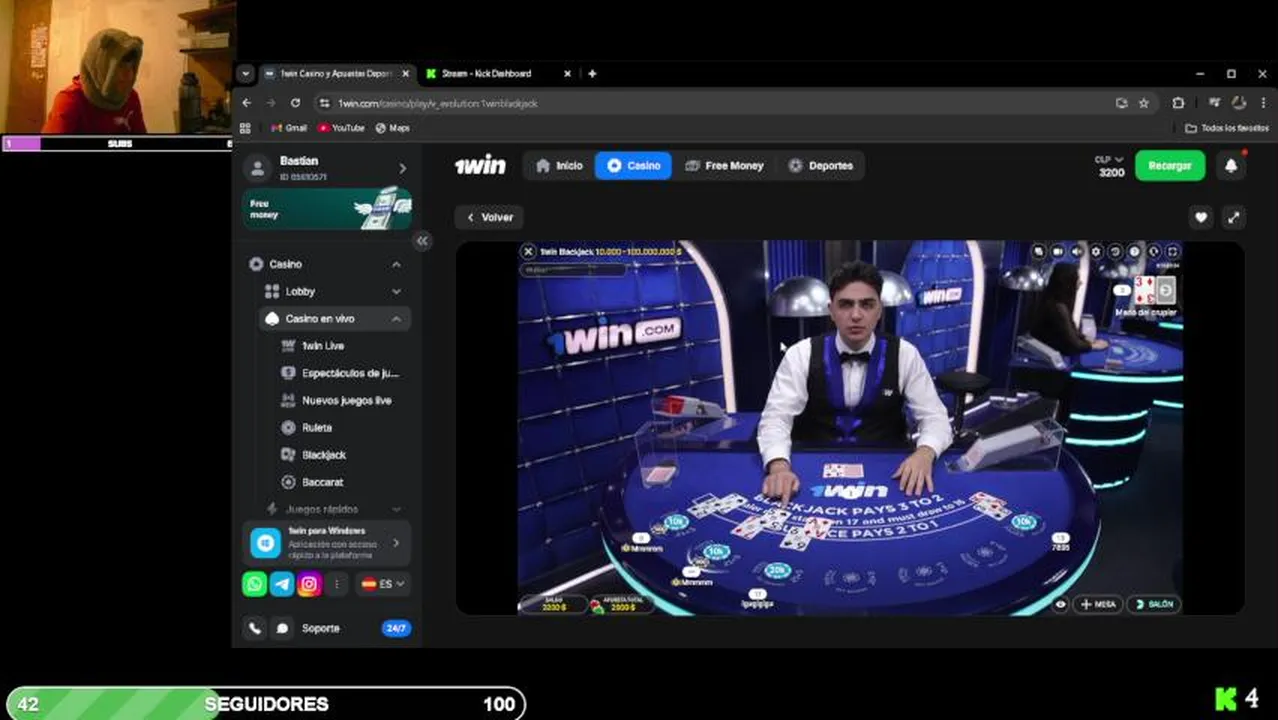Open Blackjack in sidebar
Viewport: 1278px width, 720px height.
[x=313, y=455]
